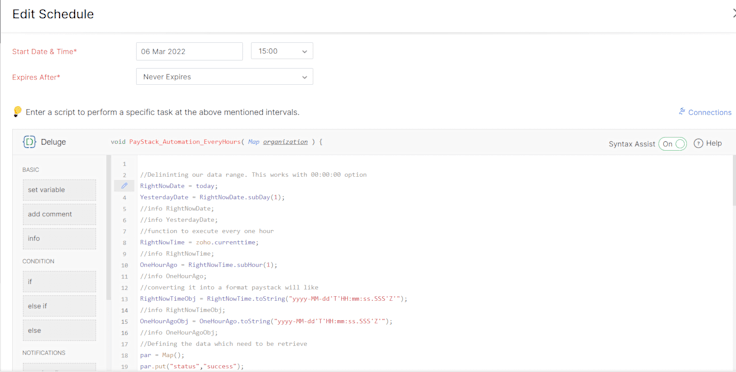Viewport: 736px width, 372px height.
Task: Toggle the Syntax Assist switch
Action: [672, 144]
